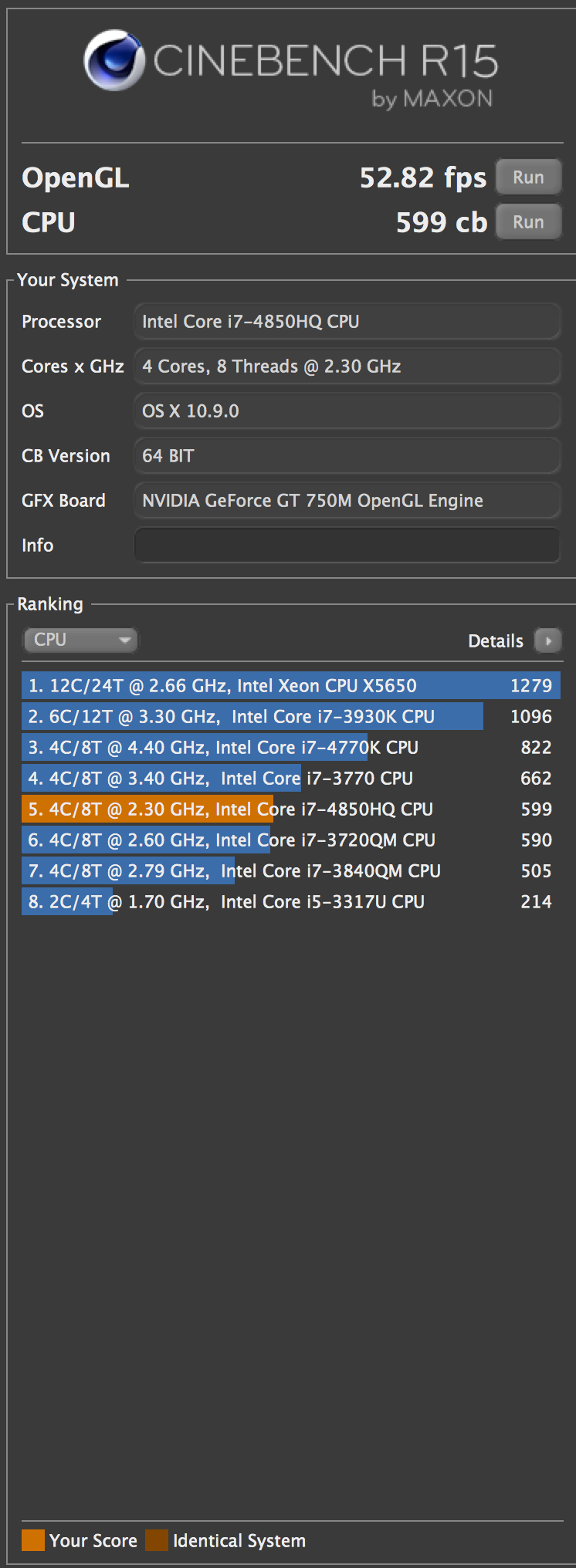Click the Cores x GHz field
576x1568 pixels.
tap(347, 366)
